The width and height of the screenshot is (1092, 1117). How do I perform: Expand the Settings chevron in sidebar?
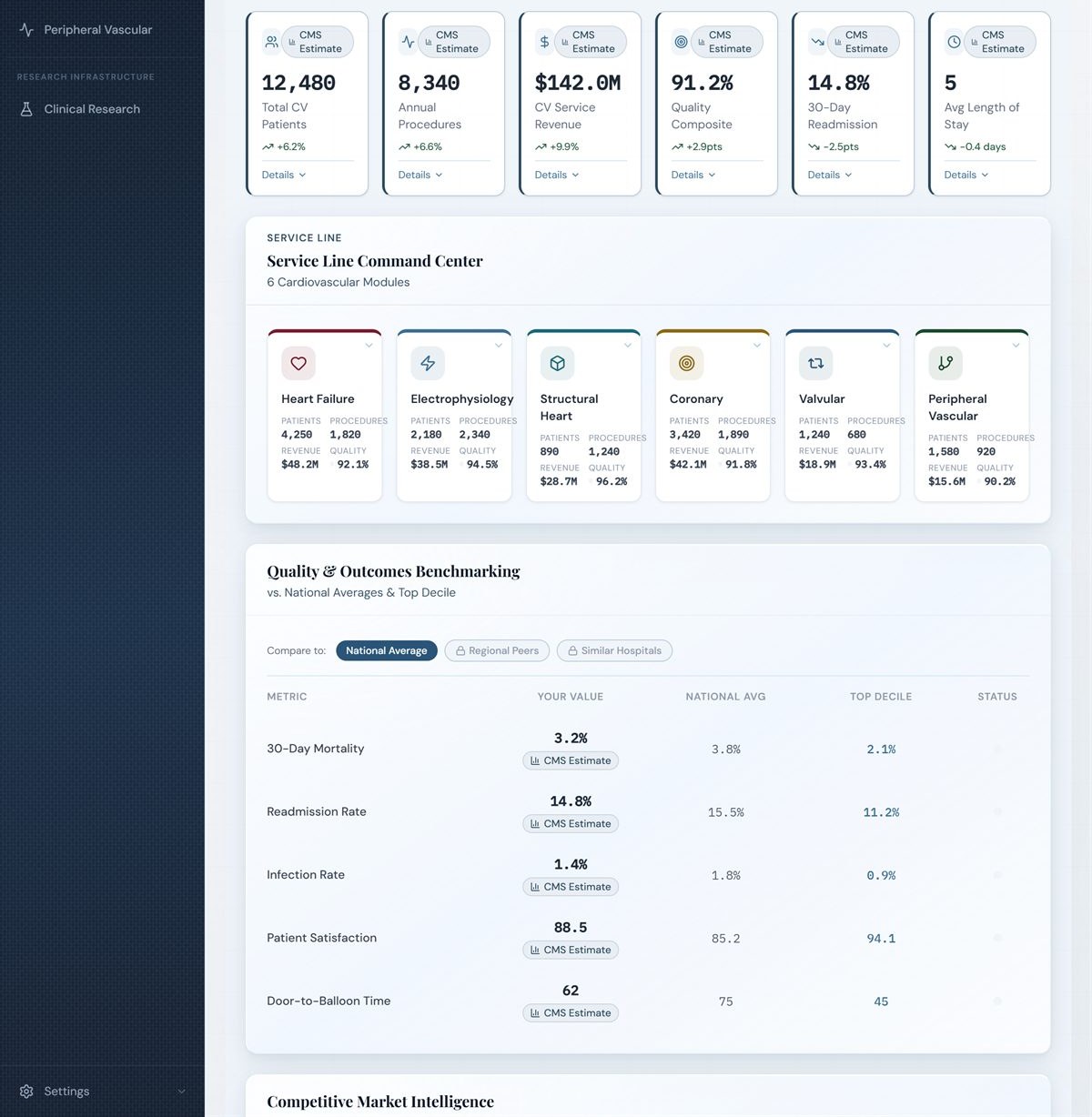click(181, 1092)
